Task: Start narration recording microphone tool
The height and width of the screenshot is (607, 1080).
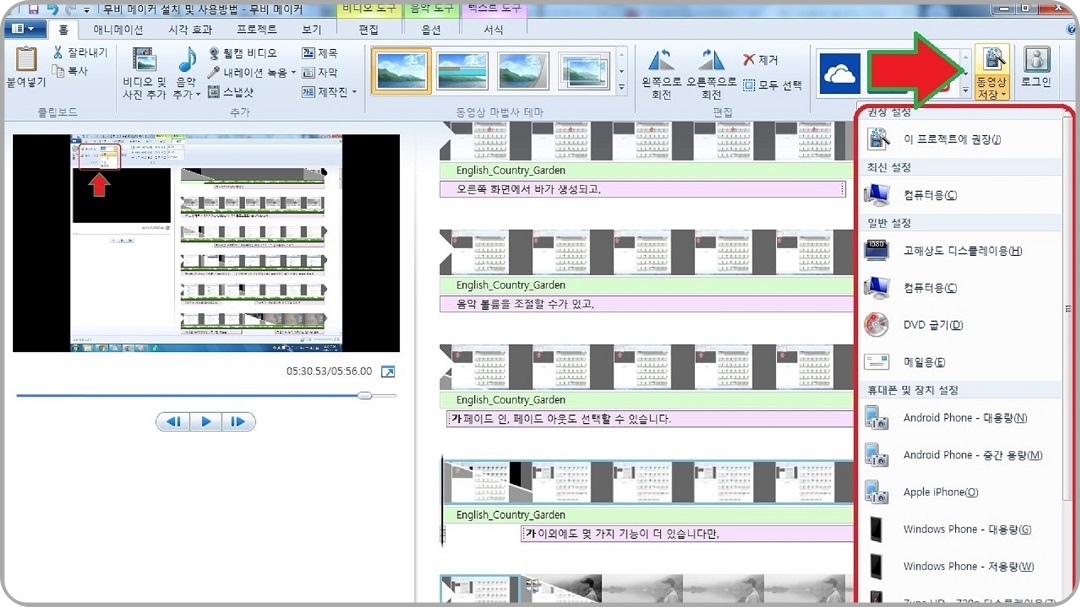Action: pyautogui.click(x=248, y=72)
